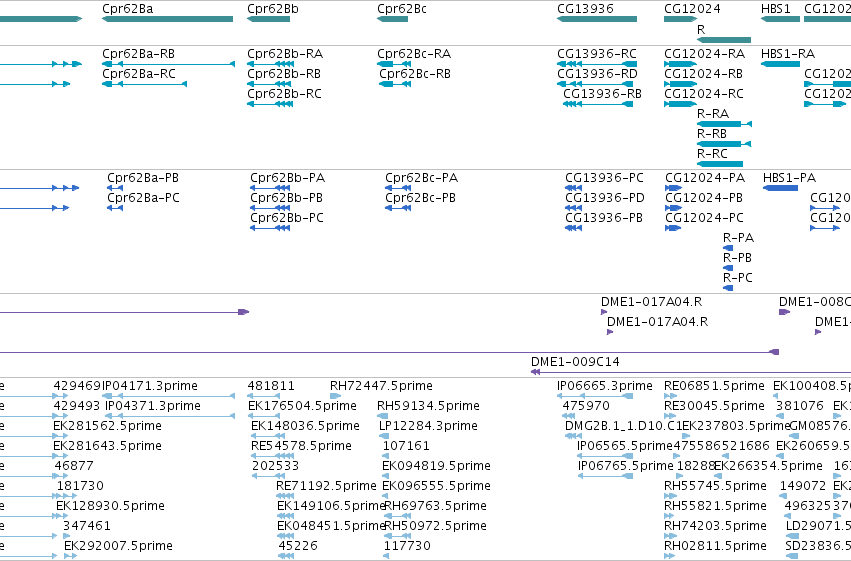Viewport: 851px width, 561px height.
Task: Select transcript Cpr62Bc-RB label
Action: pos(415,74)
